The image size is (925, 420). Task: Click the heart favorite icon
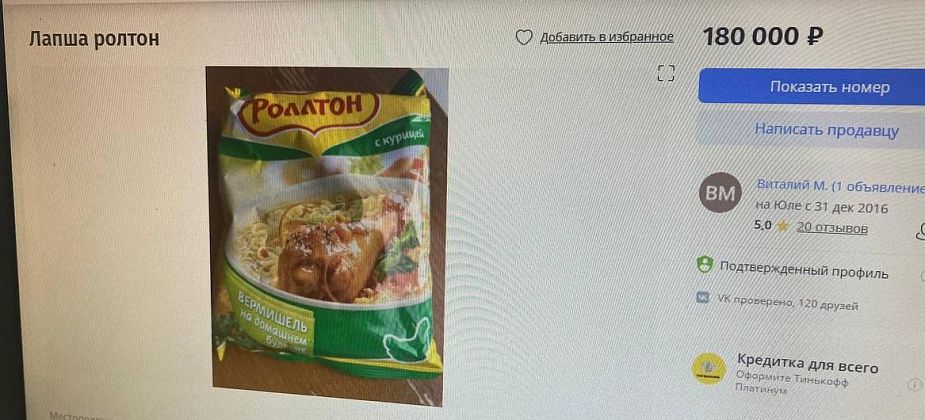click(x=524, y=38)
